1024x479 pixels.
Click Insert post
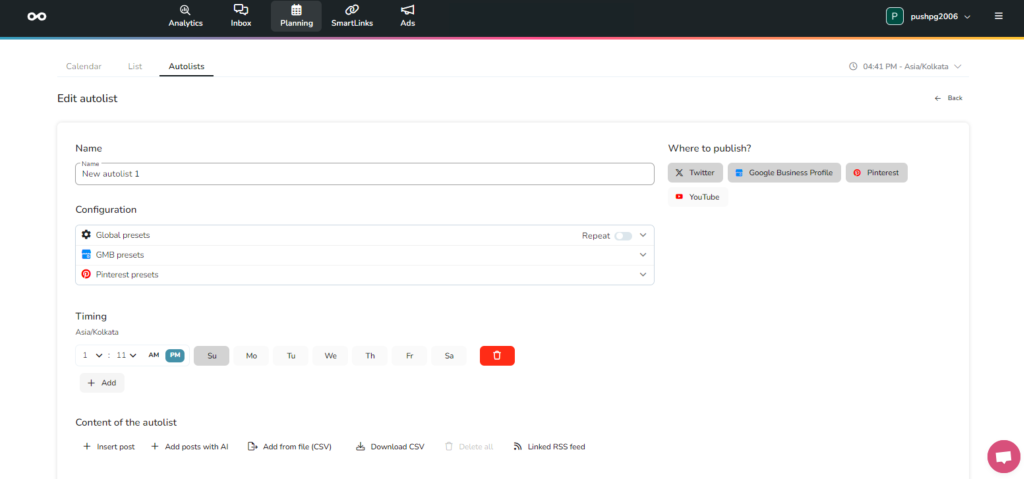[109, 447]
